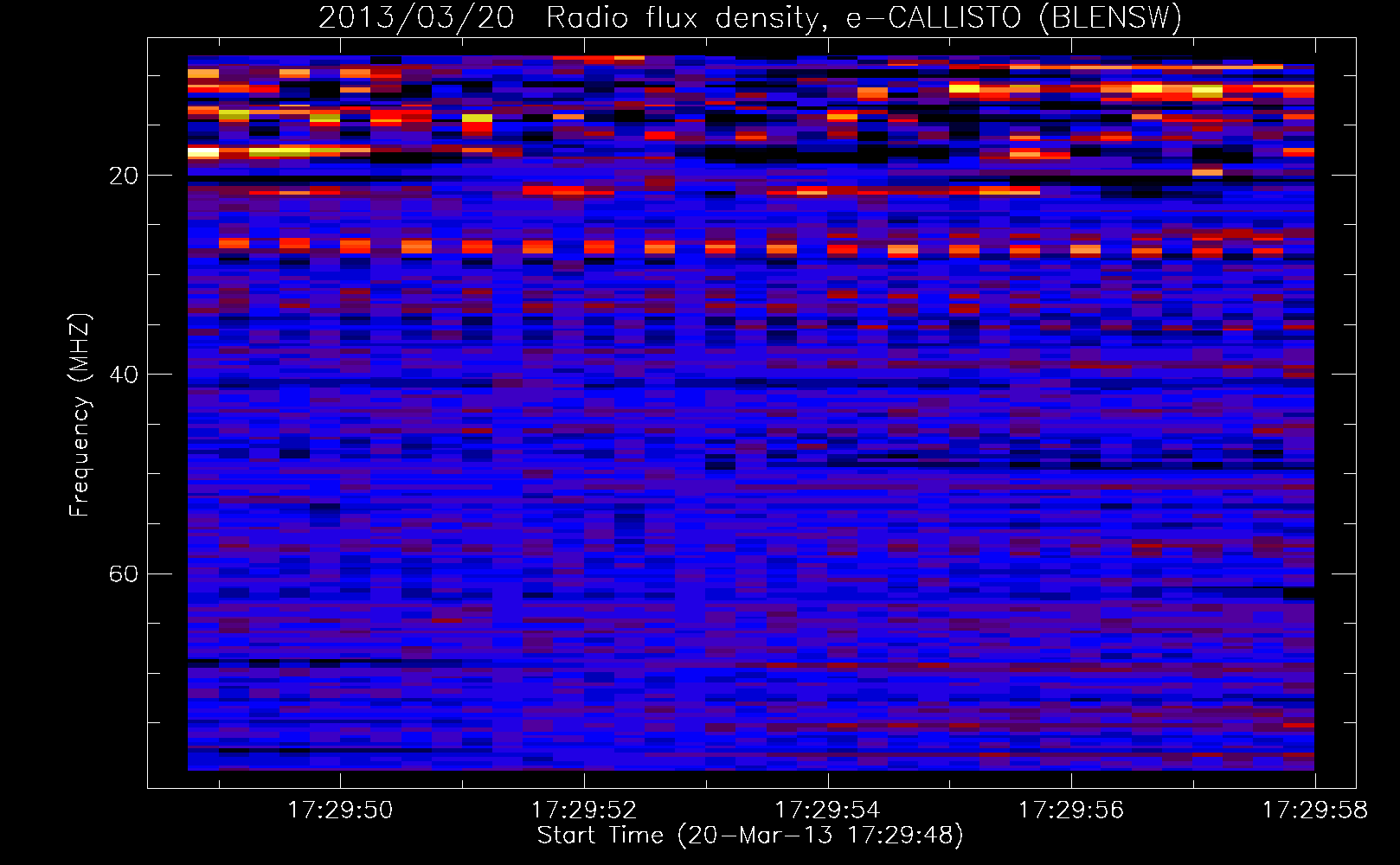The image size is (1400, 865).
Task: Click the 17:29:58 time tick label
Action: pyautogui.click(x=1315, y=811)
